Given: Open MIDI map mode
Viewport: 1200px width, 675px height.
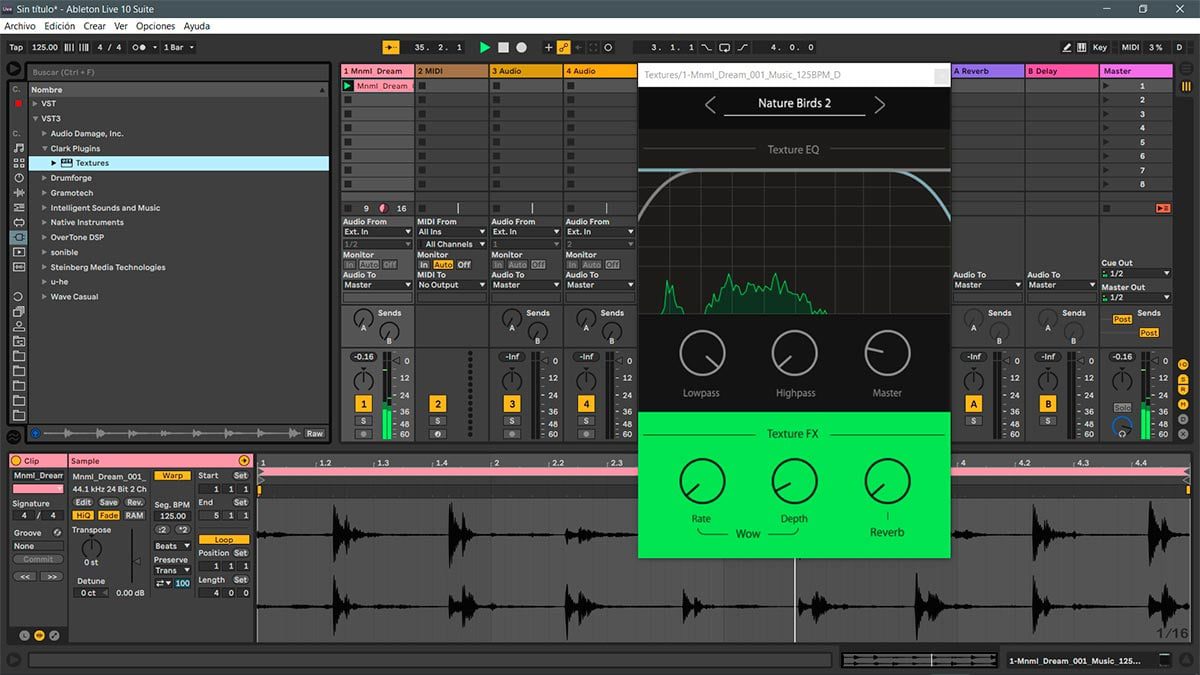Looking at the screenshot, I should 1130,47.
